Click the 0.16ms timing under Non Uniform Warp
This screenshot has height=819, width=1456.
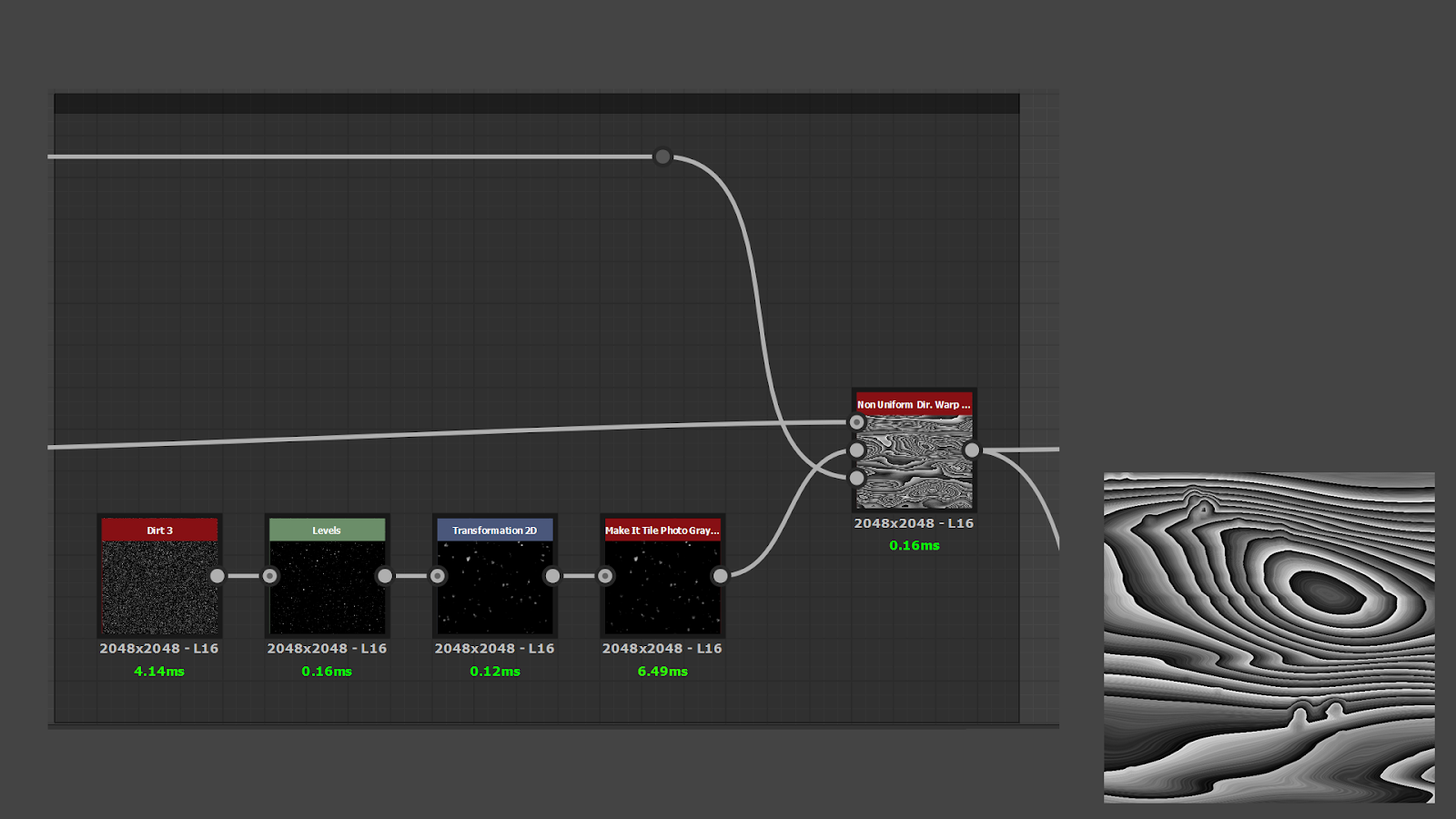pyautogui.click(x=915, y=546)
